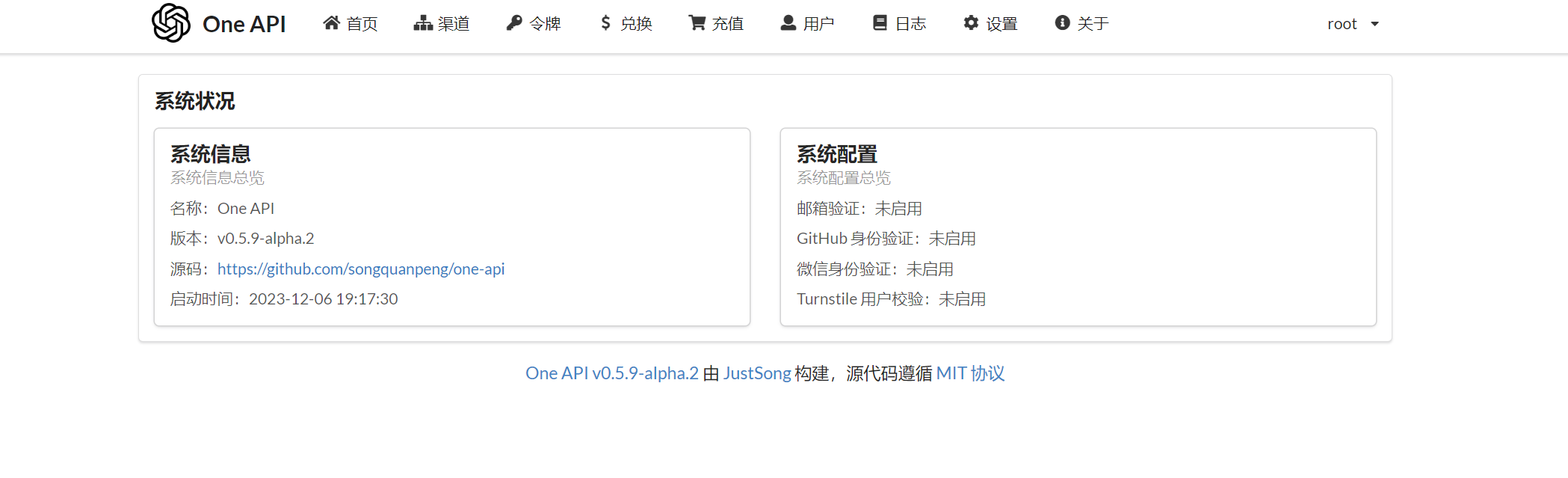This screenshot has height=478, width=1568.
Task: Click the Turnstile 用户校验：未启用 line
Action: click(x=892, y=299)
